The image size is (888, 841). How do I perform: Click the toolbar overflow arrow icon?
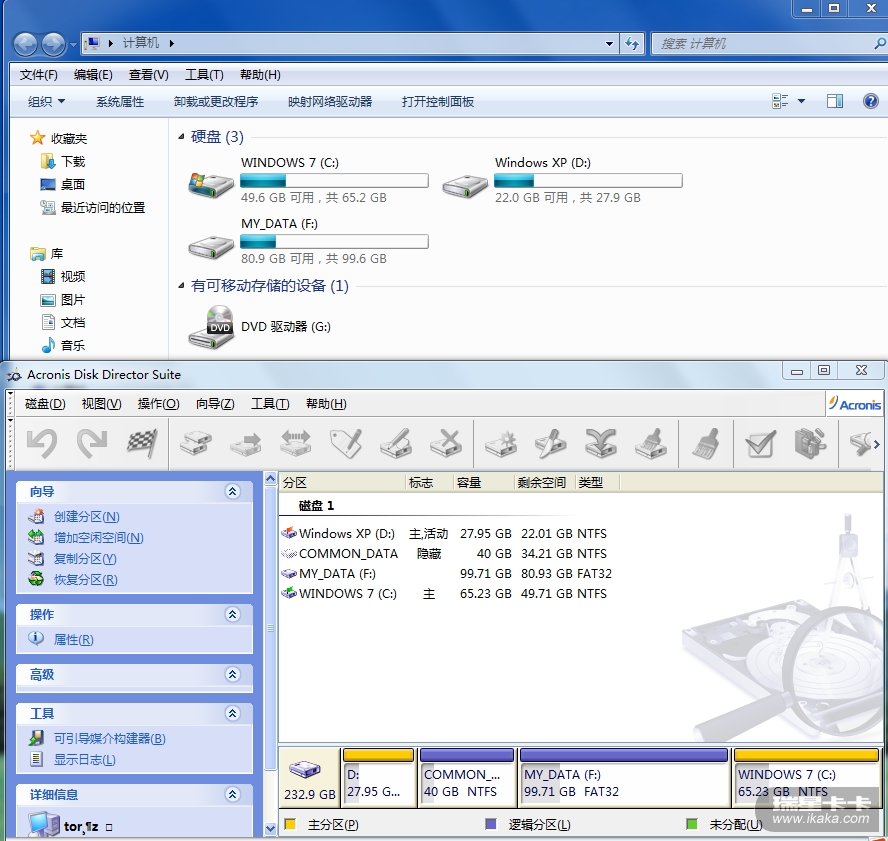pyautogui.click(x=876, y=445)
